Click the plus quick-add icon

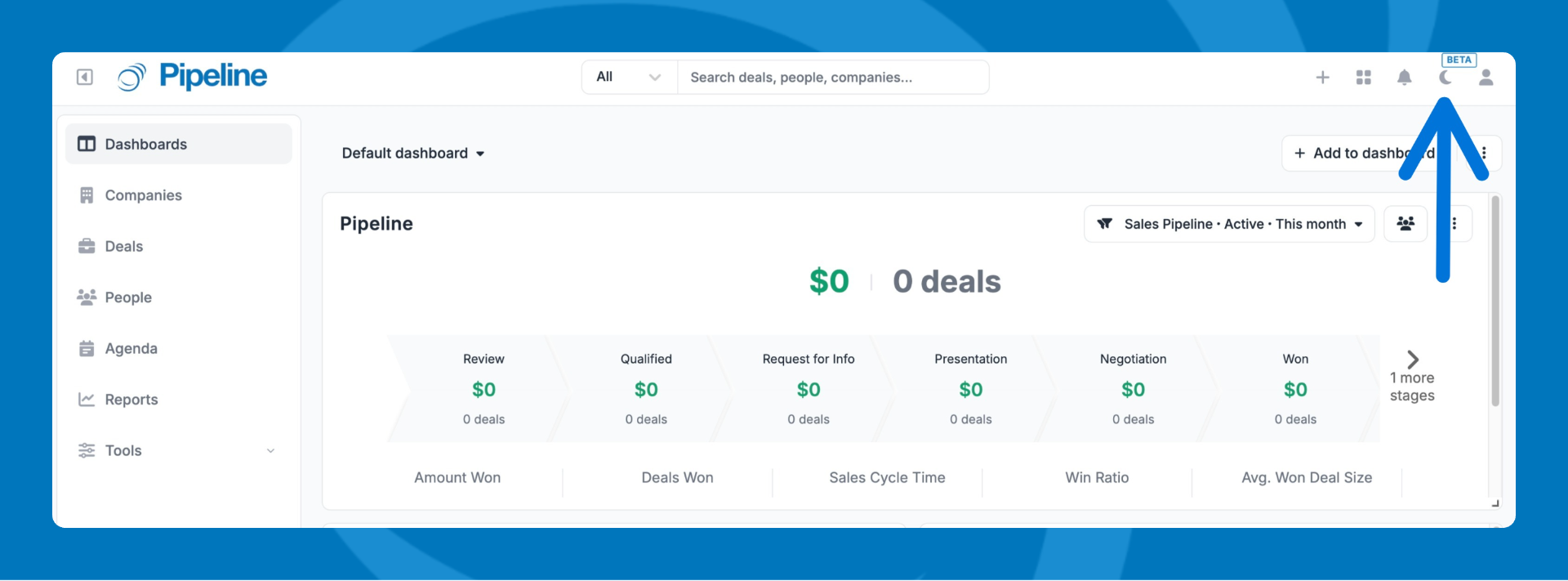coord(1323,78)
